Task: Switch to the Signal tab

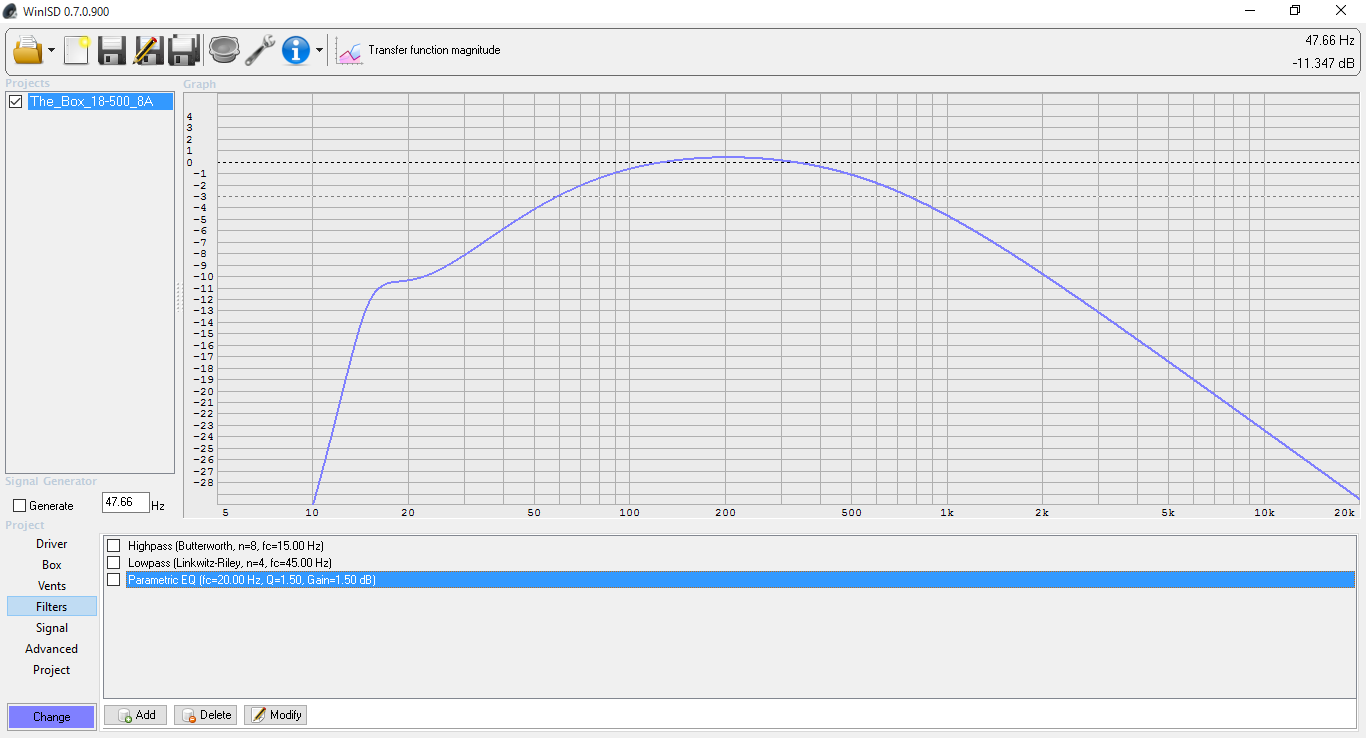Action: pos(52,628)
